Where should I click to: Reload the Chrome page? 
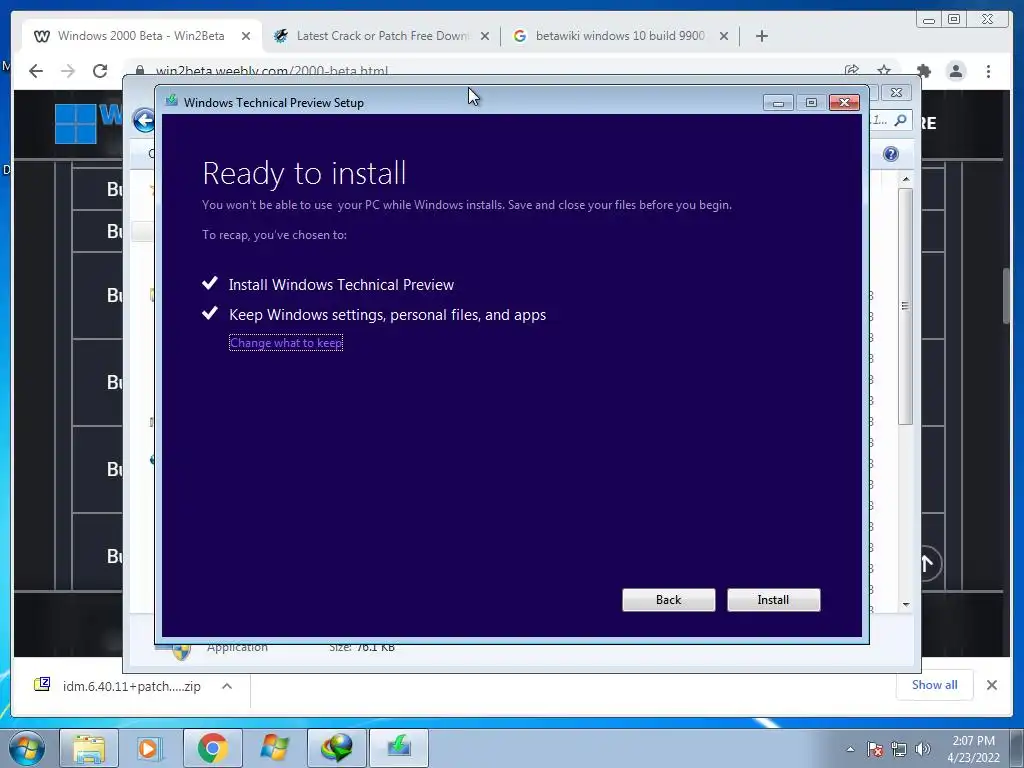tap(100, 71)
